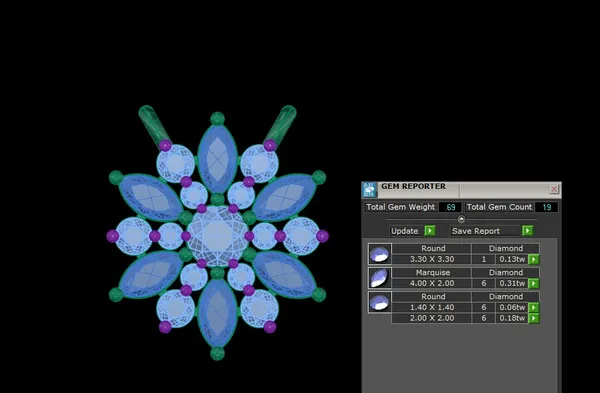Click green arrow next to 0.13tw
The image size is (600, 393).
[533, 259]
